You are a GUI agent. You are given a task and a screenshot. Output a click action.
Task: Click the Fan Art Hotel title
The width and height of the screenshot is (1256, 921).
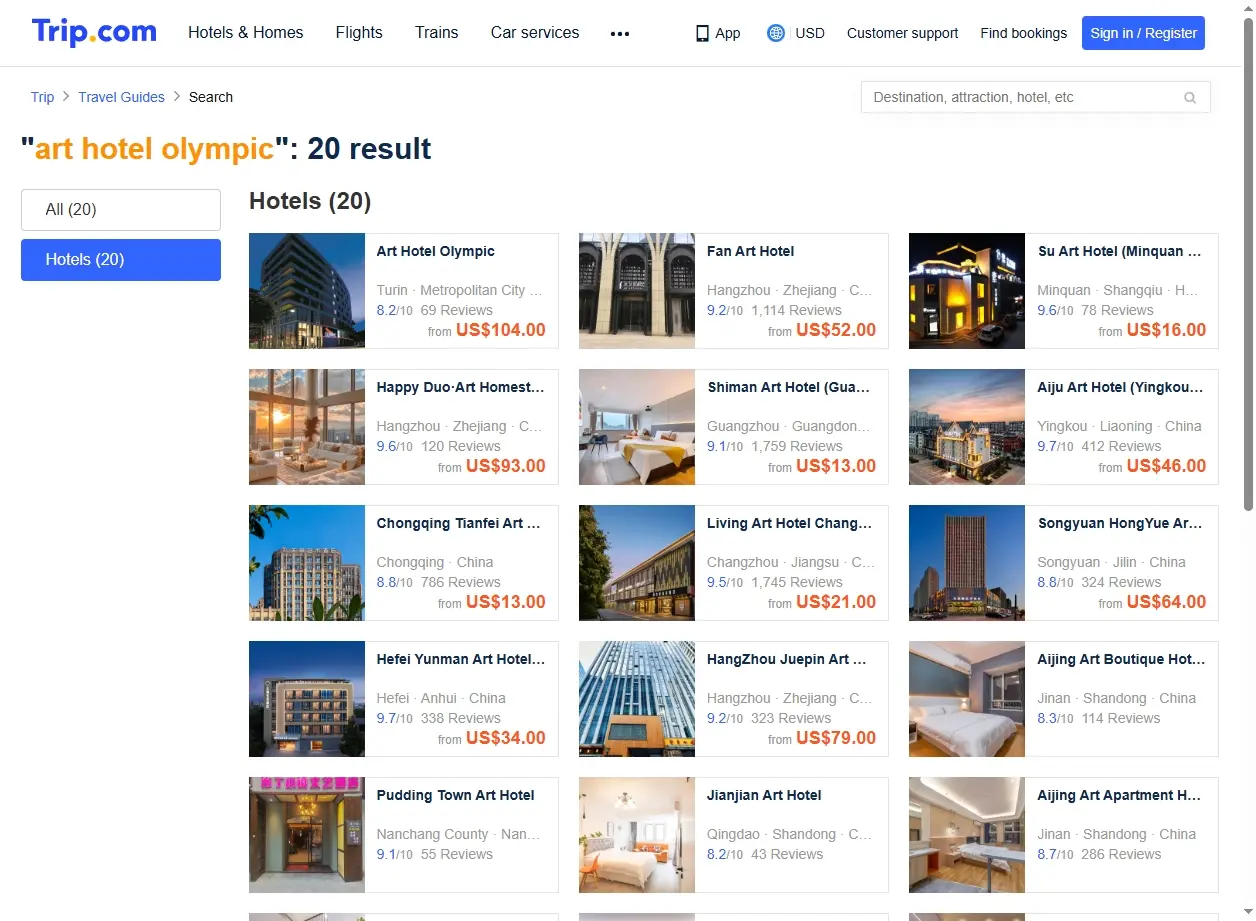click(750, 251)
